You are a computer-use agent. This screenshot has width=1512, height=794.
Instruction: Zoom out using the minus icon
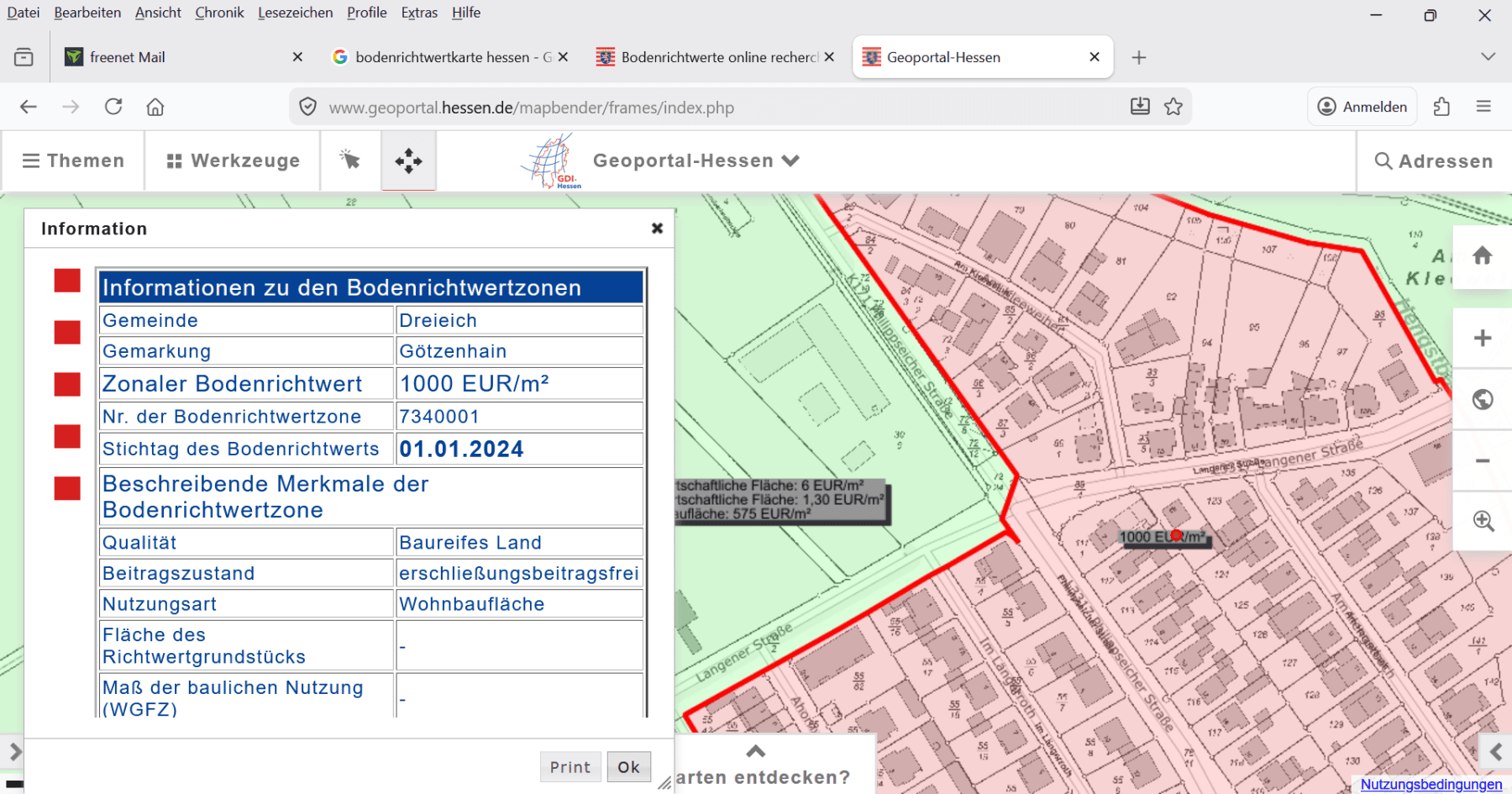tap(1483, 460)
